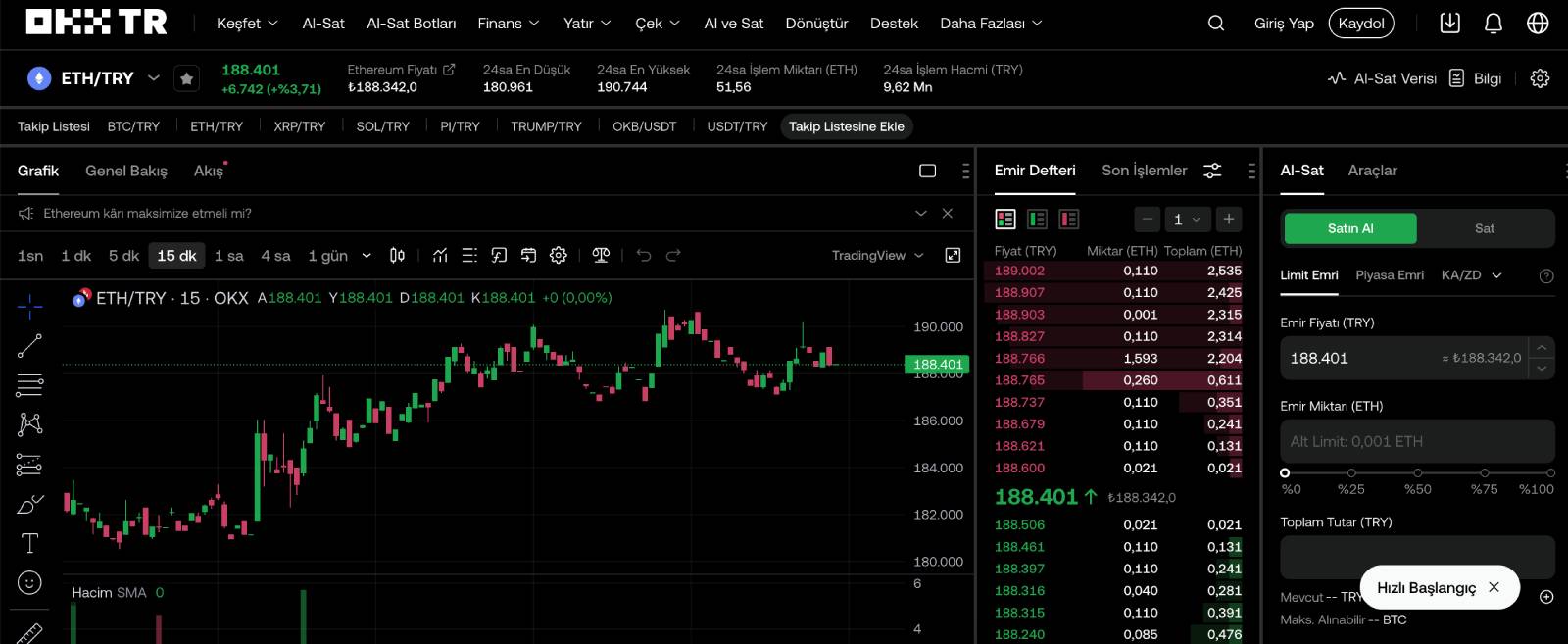The height and width of the screenshot is (644, 1568).
Task: Show only buy orders in order book
Action: pos(1037,220)
